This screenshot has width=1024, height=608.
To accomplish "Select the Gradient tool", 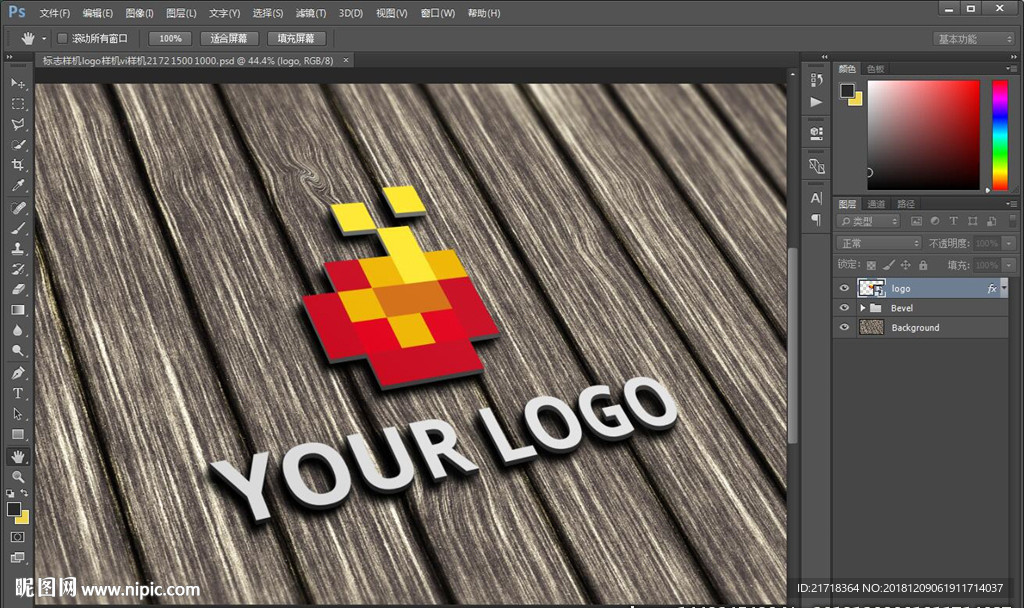I will pyautogui.click(x=18, y=310).
